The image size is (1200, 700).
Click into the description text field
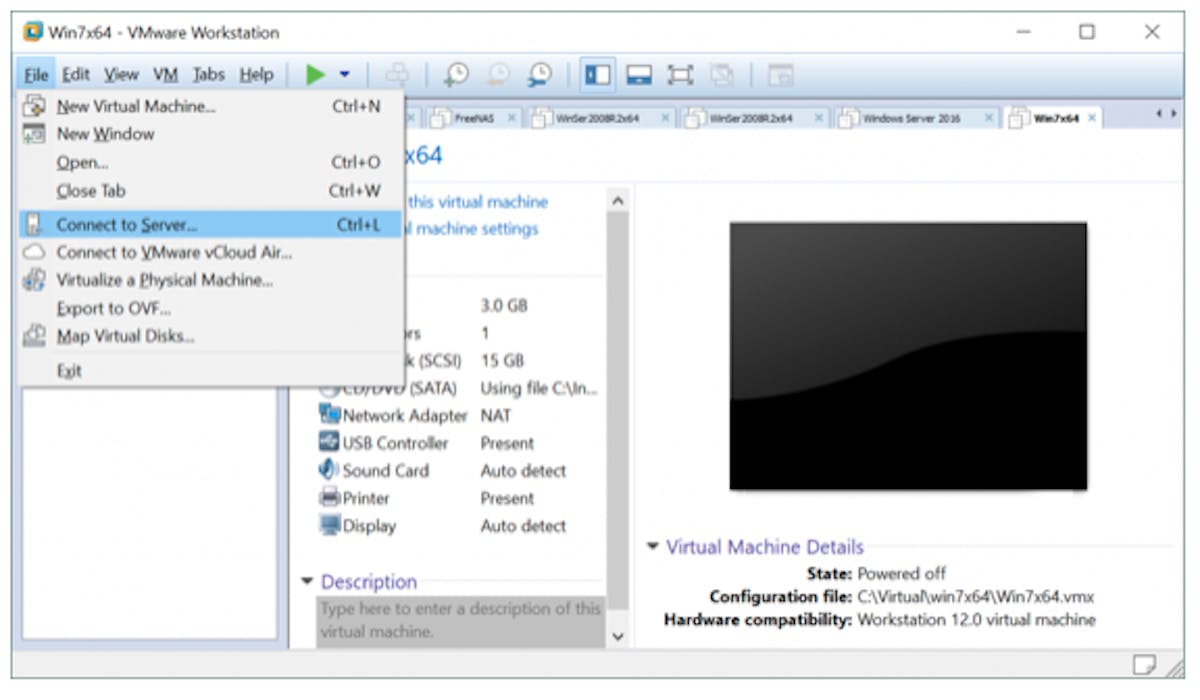tap(460, 620)
